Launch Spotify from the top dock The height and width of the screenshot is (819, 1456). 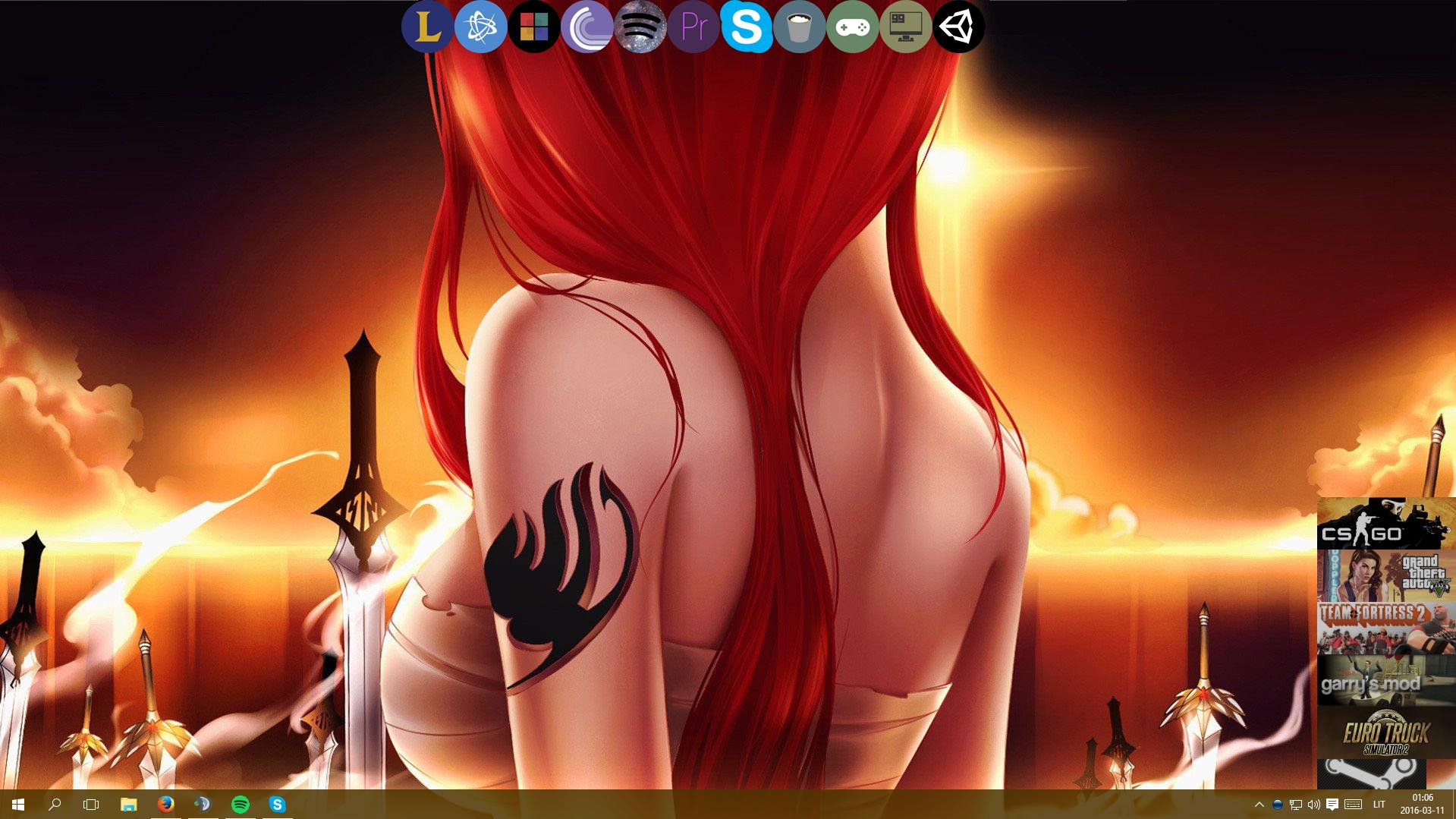tap(640, 27)
